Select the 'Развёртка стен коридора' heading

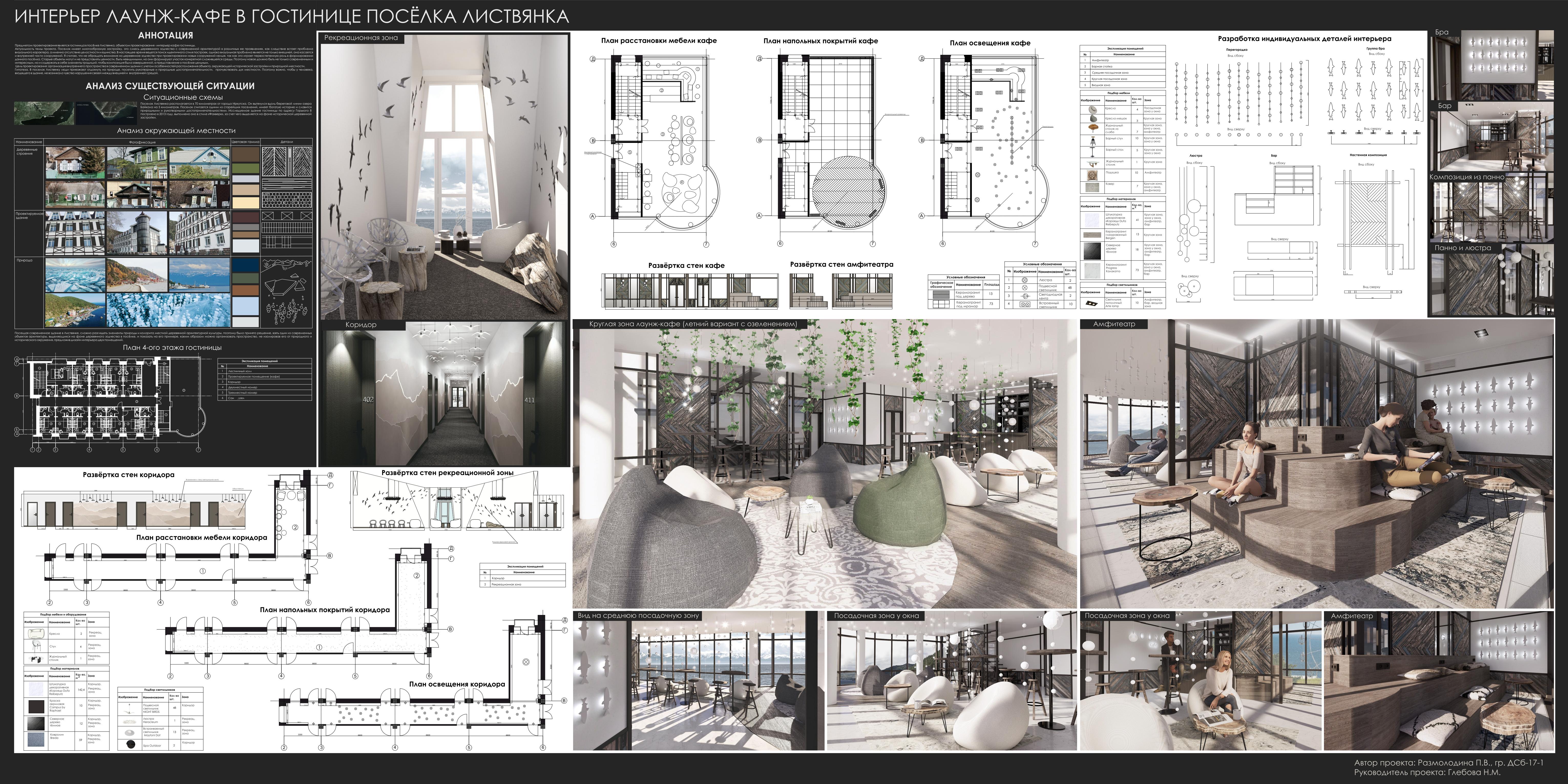(x=129, y=475)
